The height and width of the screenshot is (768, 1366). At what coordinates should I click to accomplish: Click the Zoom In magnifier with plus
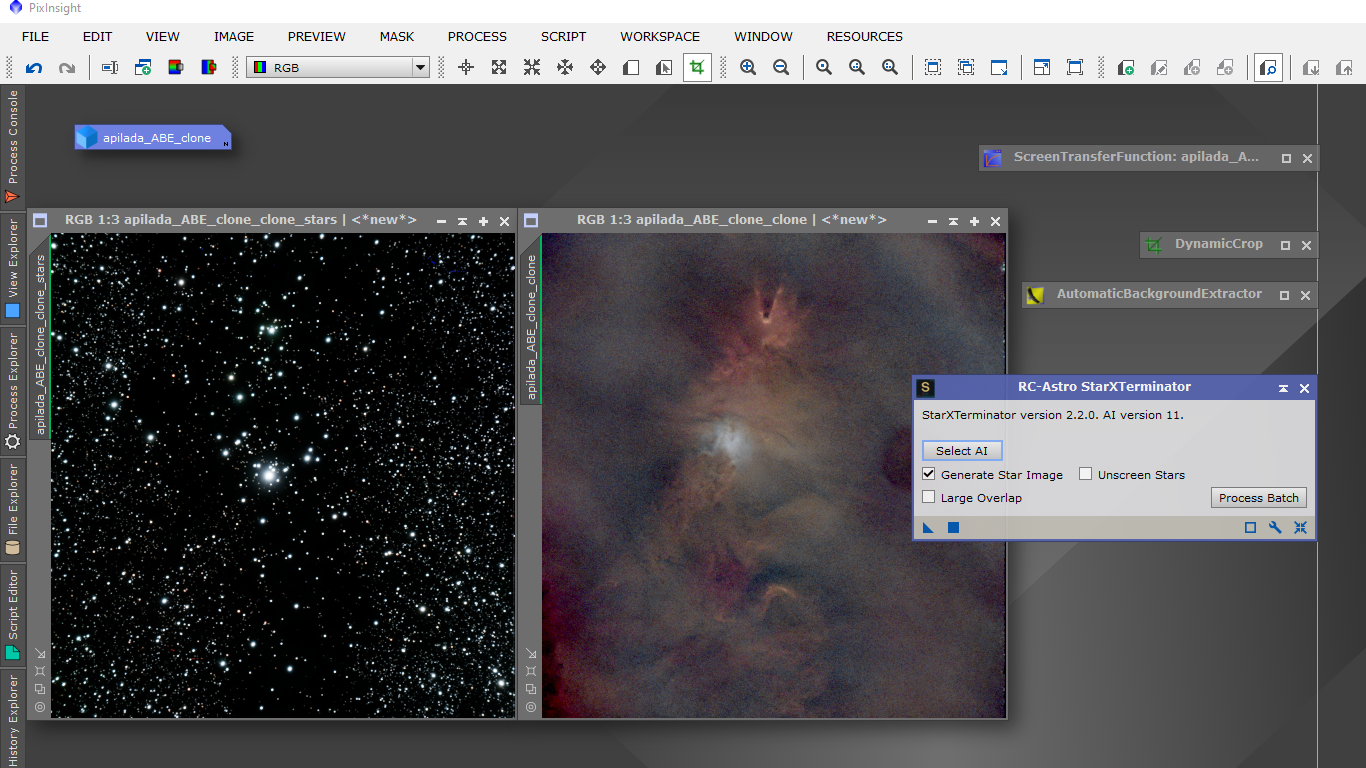point(748,68)
